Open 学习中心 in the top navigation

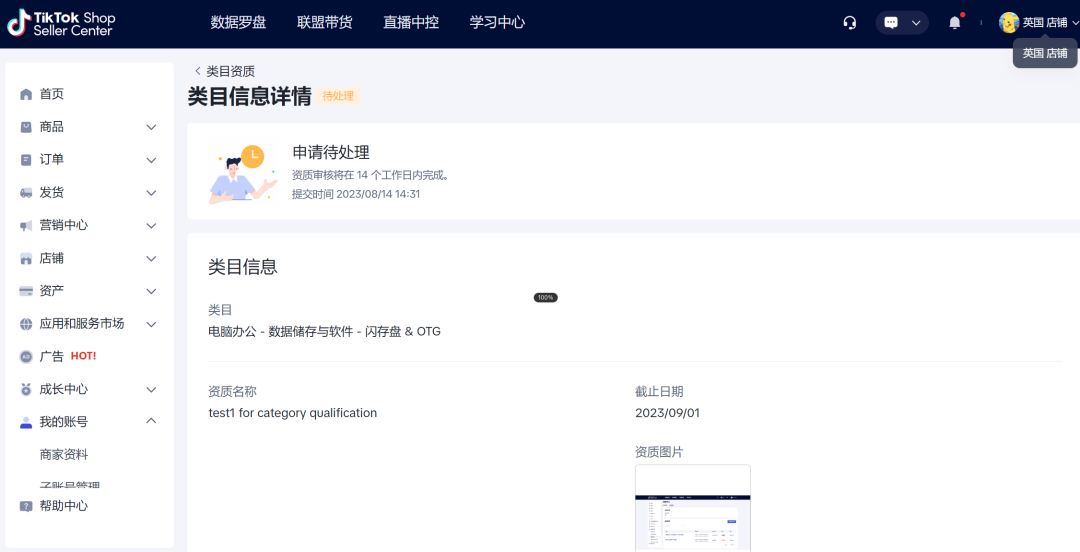pyautogui.click(x=497, y=23)
